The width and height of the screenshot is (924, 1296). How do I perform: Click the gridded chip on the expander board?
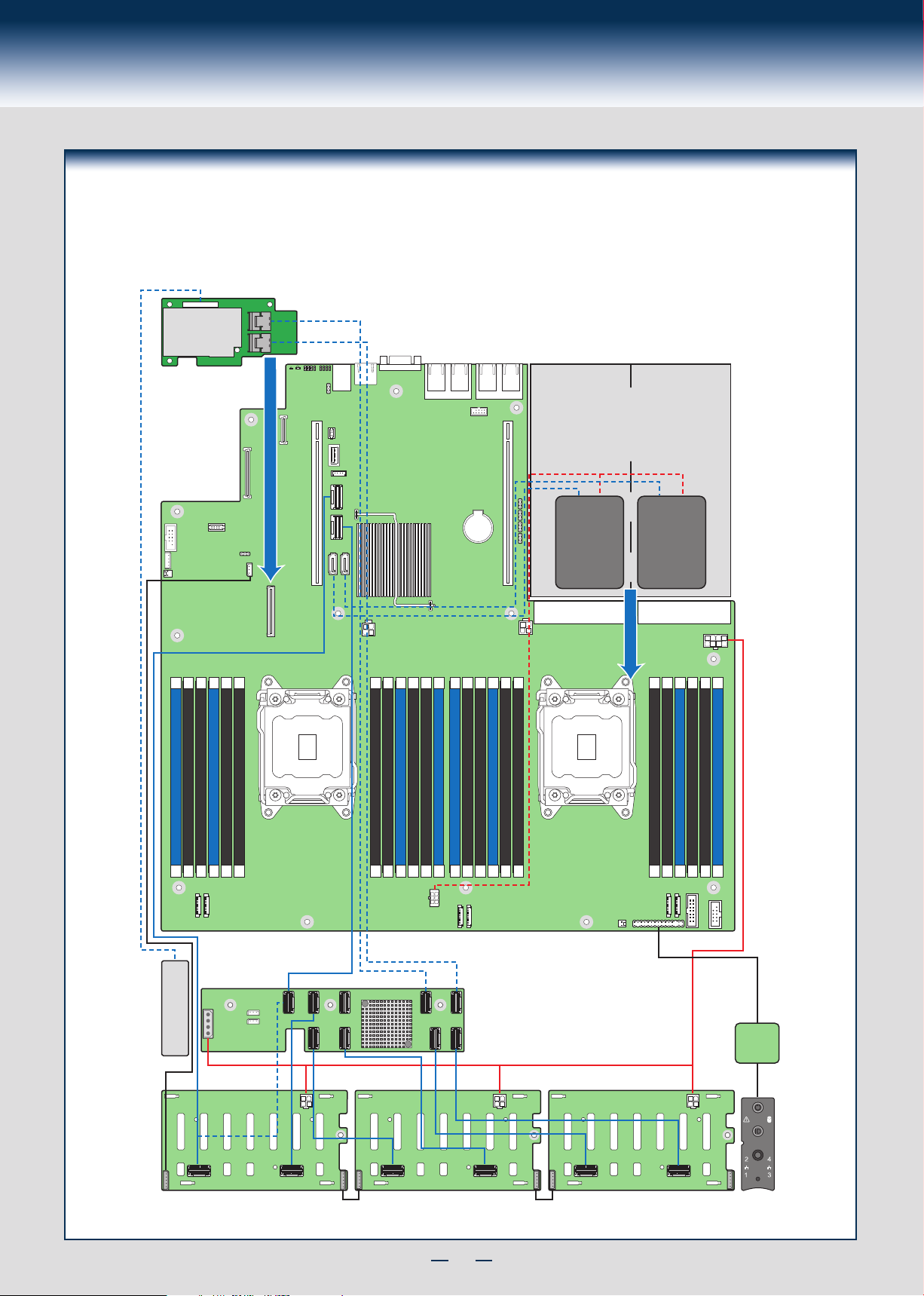[x=387, y=1024]
